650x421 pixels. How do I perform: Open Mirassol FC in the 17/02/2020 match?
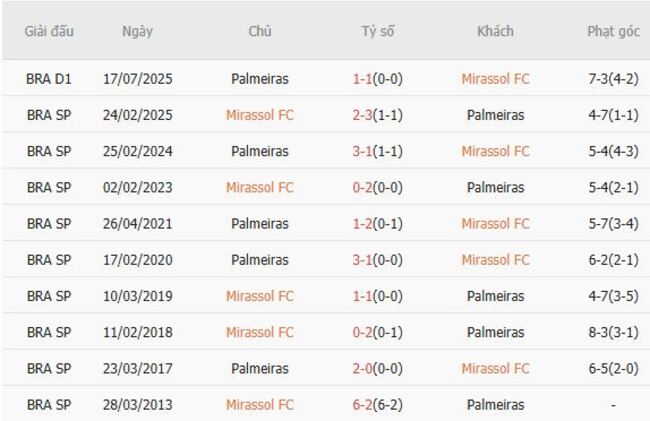[495, 260]
